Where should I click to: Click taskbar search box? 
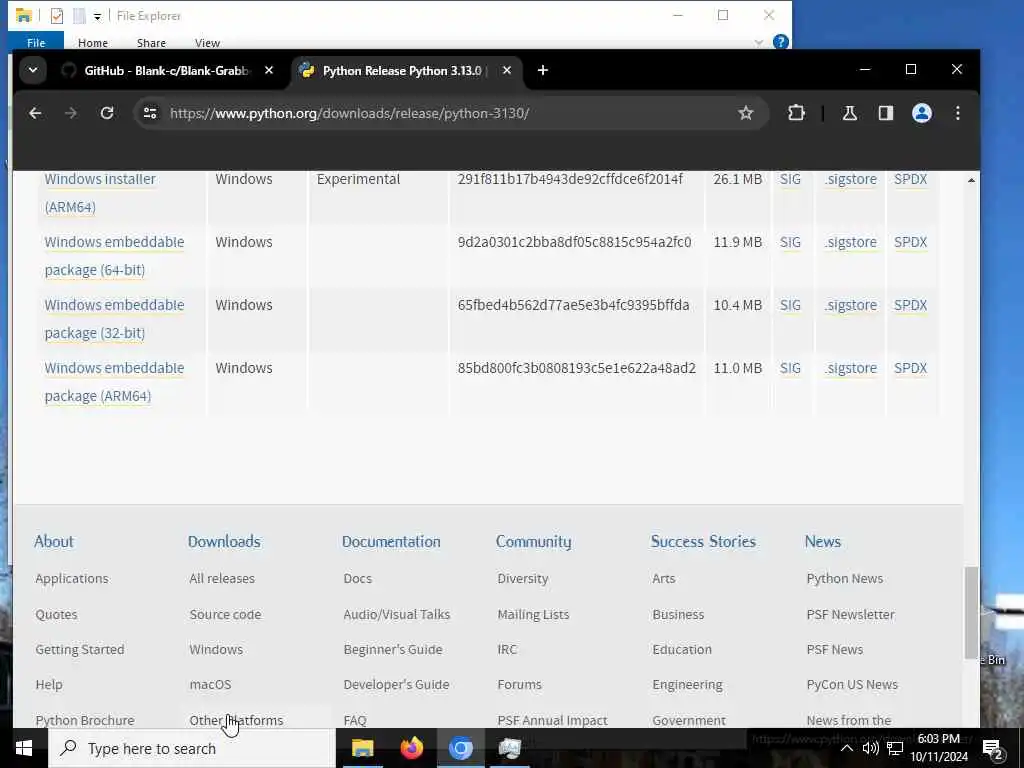[x=192, y=748]
